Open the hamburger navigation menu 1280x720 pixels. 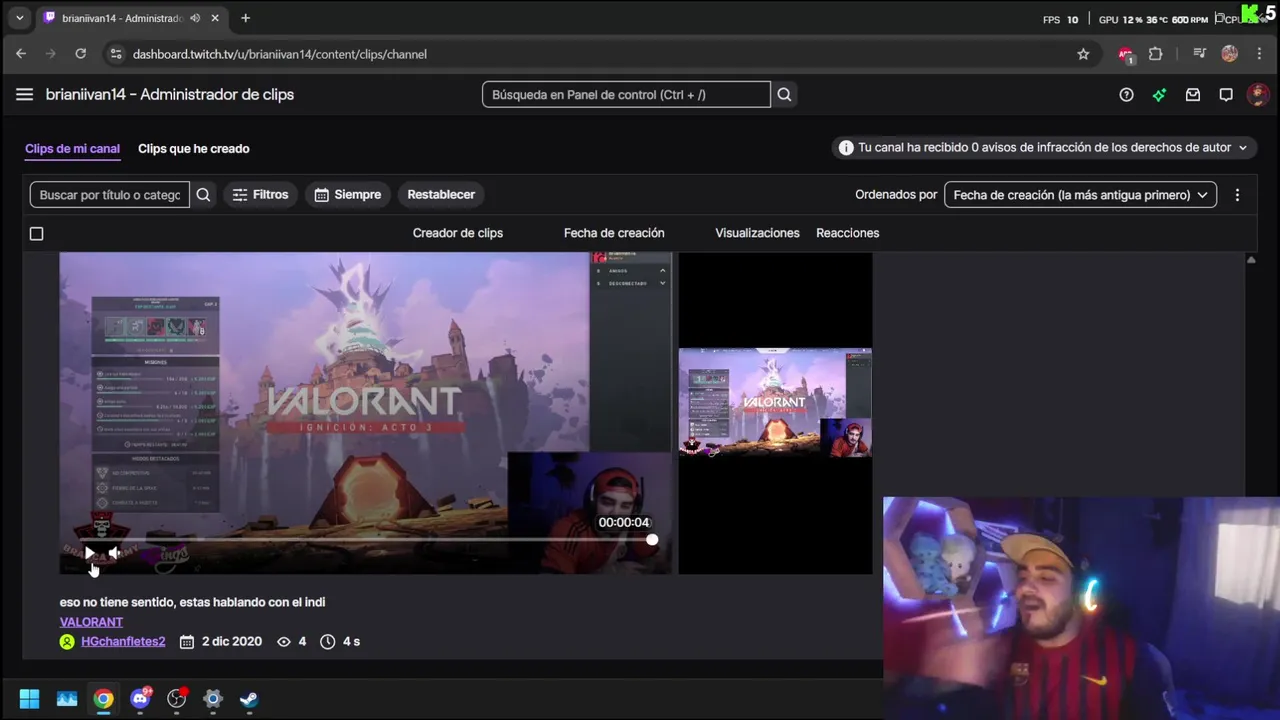click(x=24, y=94)
